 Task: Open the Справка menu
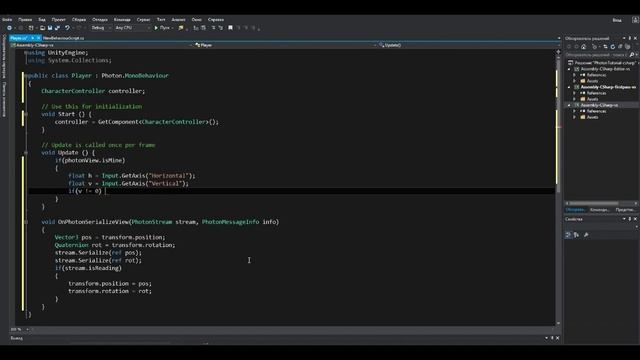click(216, 20)
